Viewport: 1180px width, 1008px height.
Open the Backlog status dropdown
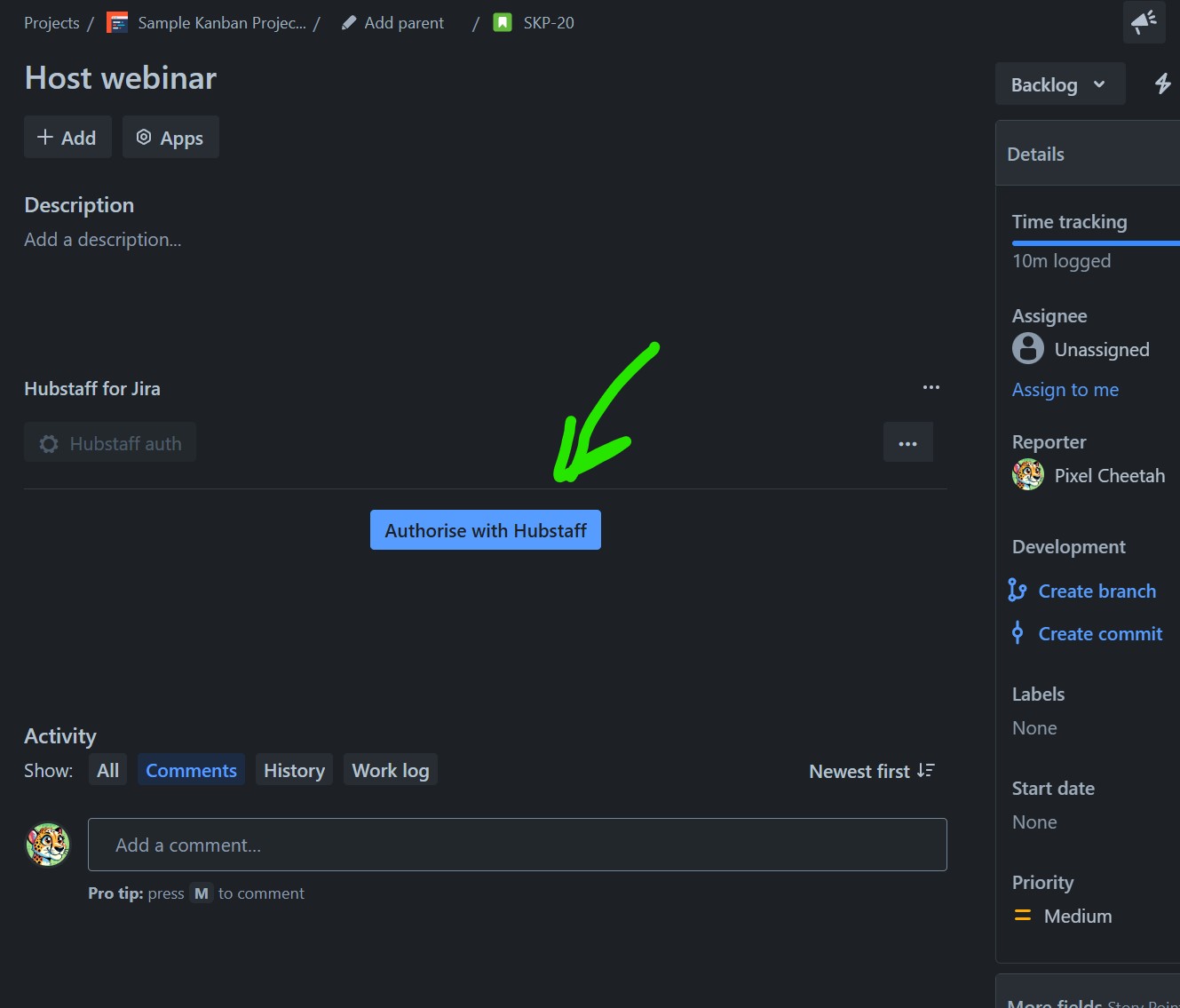coord(1060,83)
